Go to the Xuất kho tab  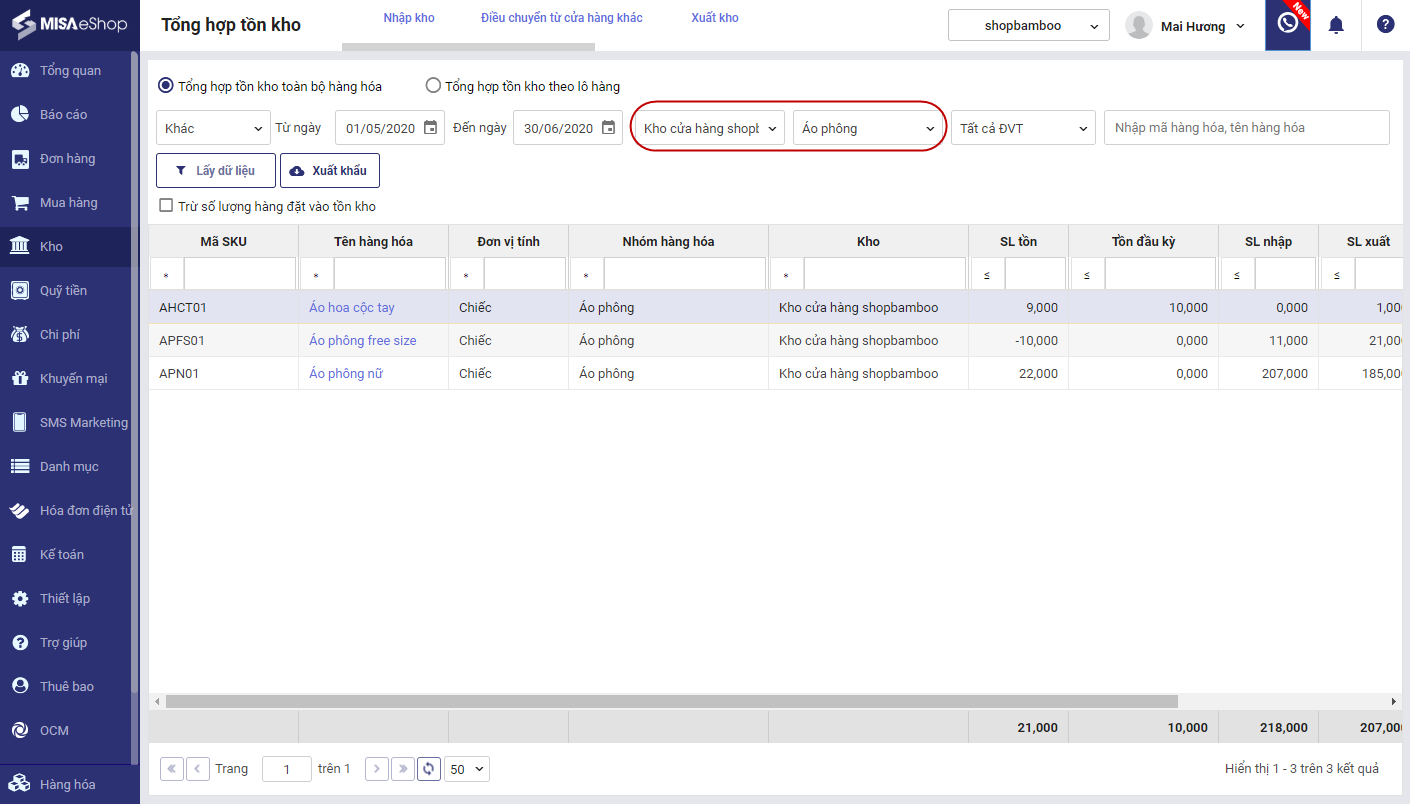(715, 18)
